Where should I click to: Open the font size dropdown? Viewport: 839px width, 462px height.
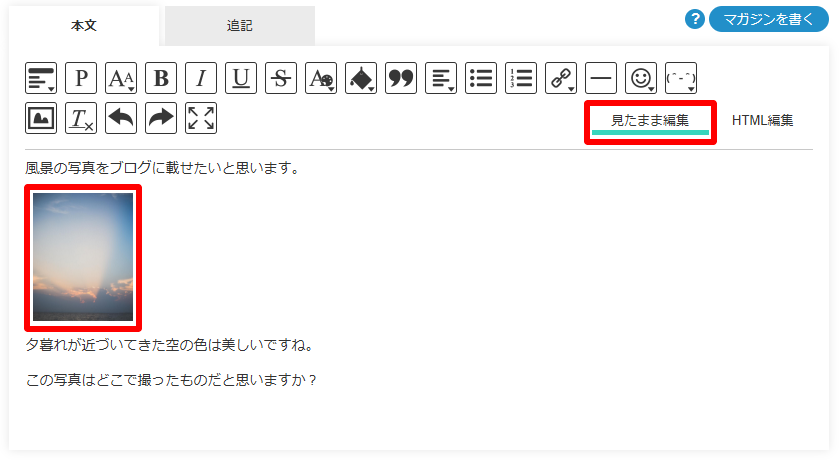[121, 78]
